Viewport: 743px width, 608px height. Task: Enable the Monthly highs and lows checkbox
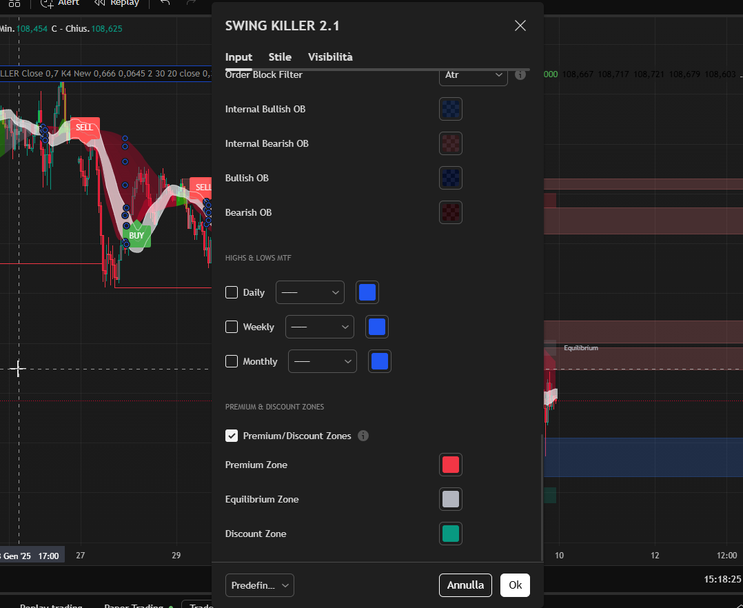(x=231, y=362)
